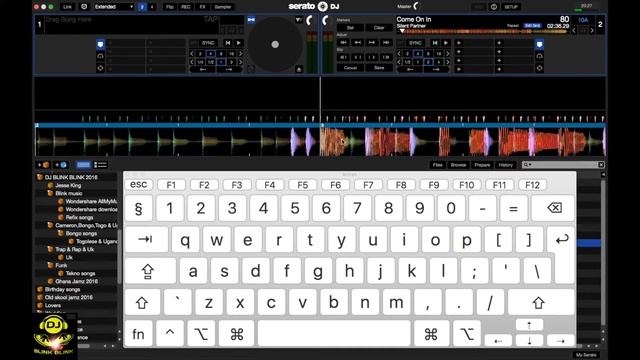
Task: Save the beatgrid edit
Action: [379, 68]
